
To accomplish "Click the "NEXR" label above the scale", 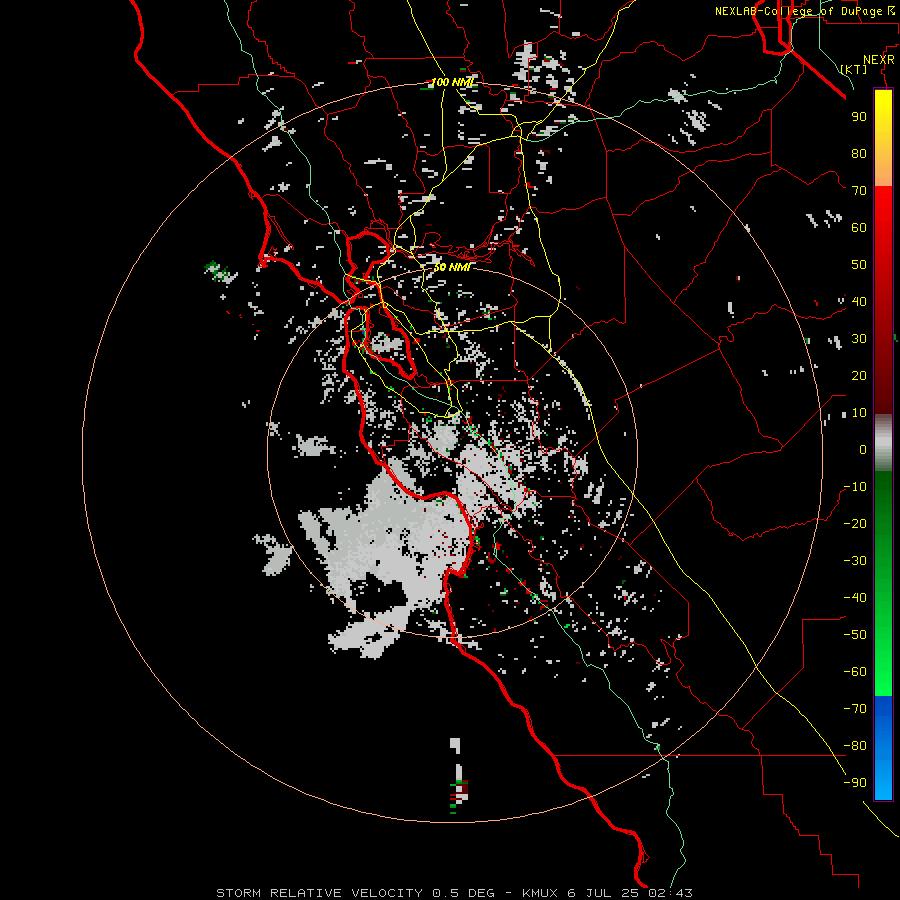I will [879, 60].
